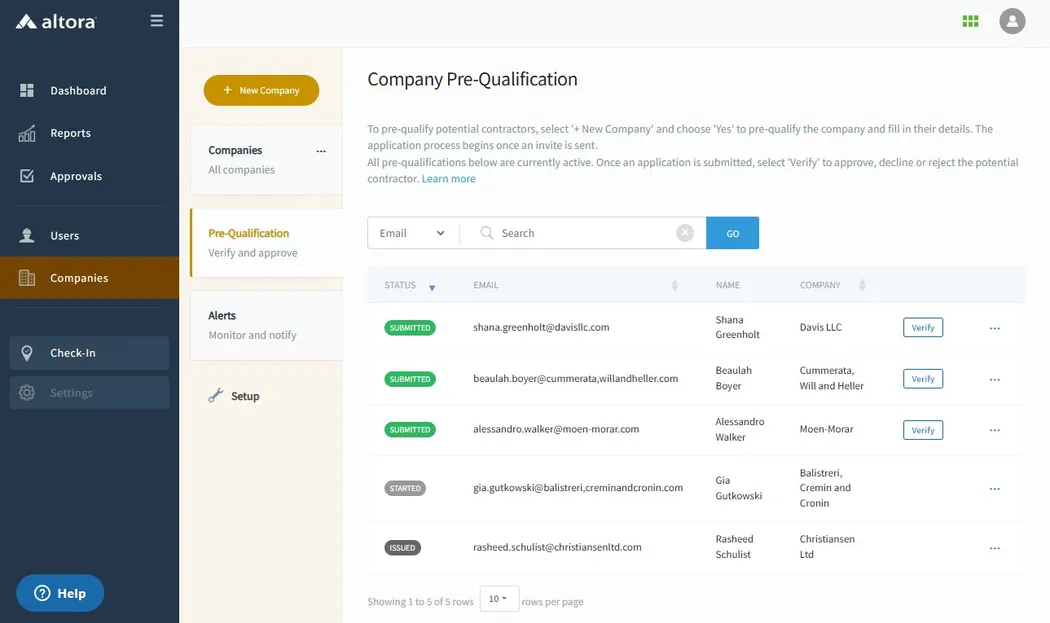Screen dimensions: 1050x623
Task: Click email rasheed.schulist@christiansenltd.com
Action: 557,547
